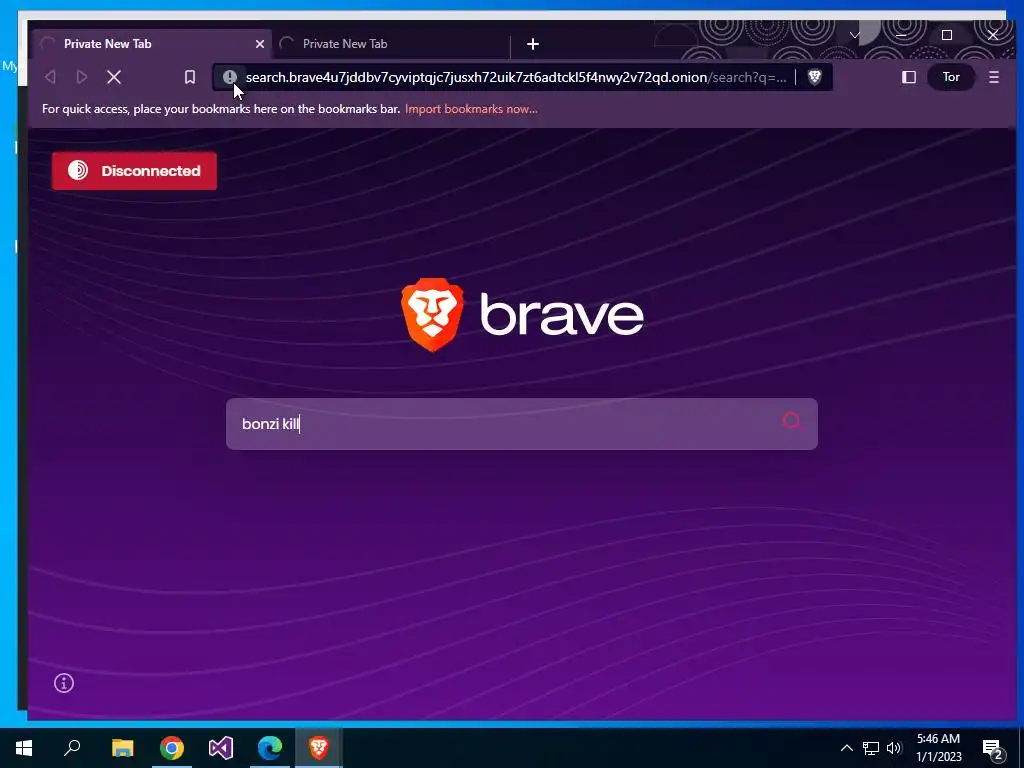The height and width of the screenshot is (768, 1024).
Task: Open the Brave hamburger main menu
Action: (x=993, y=77)
